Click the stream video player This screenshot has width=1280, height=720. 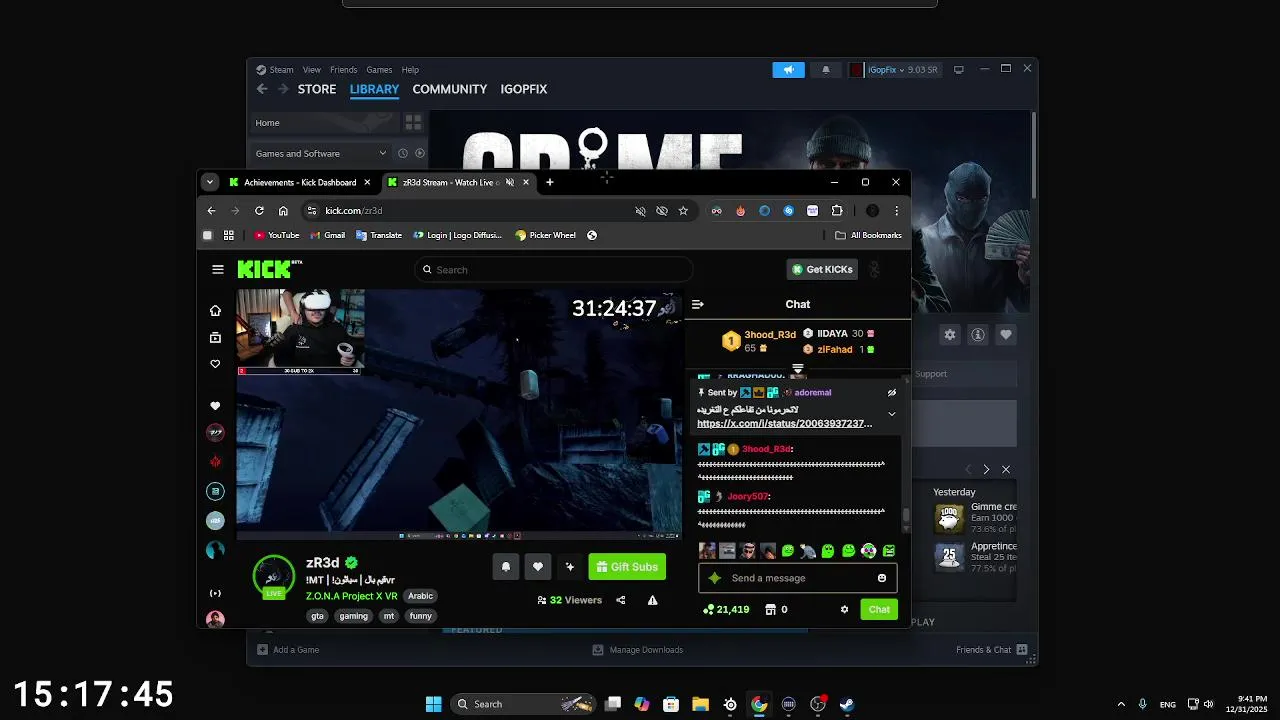[x=459, y=414]
